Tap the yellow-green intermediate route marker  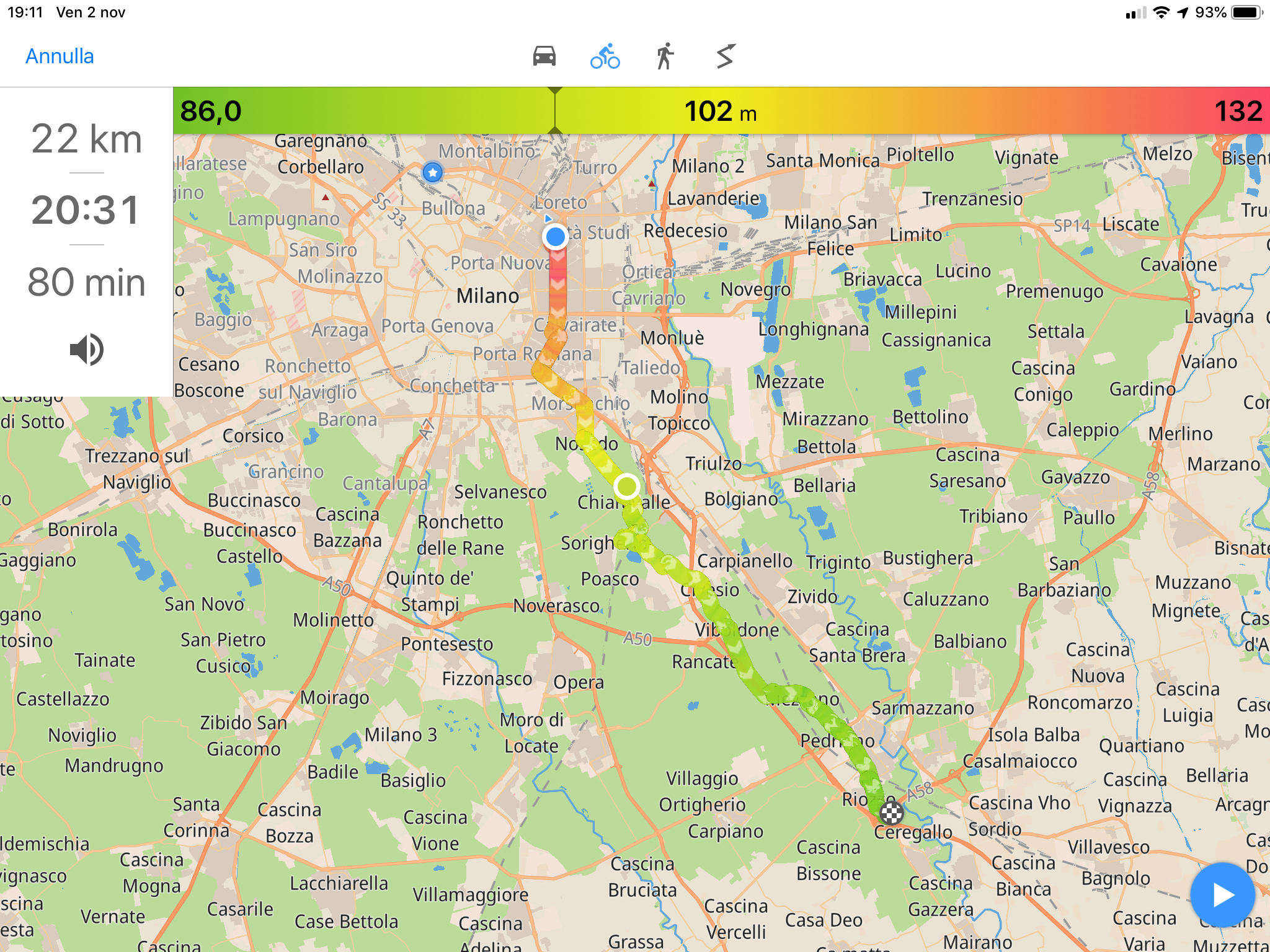[627, 487]
